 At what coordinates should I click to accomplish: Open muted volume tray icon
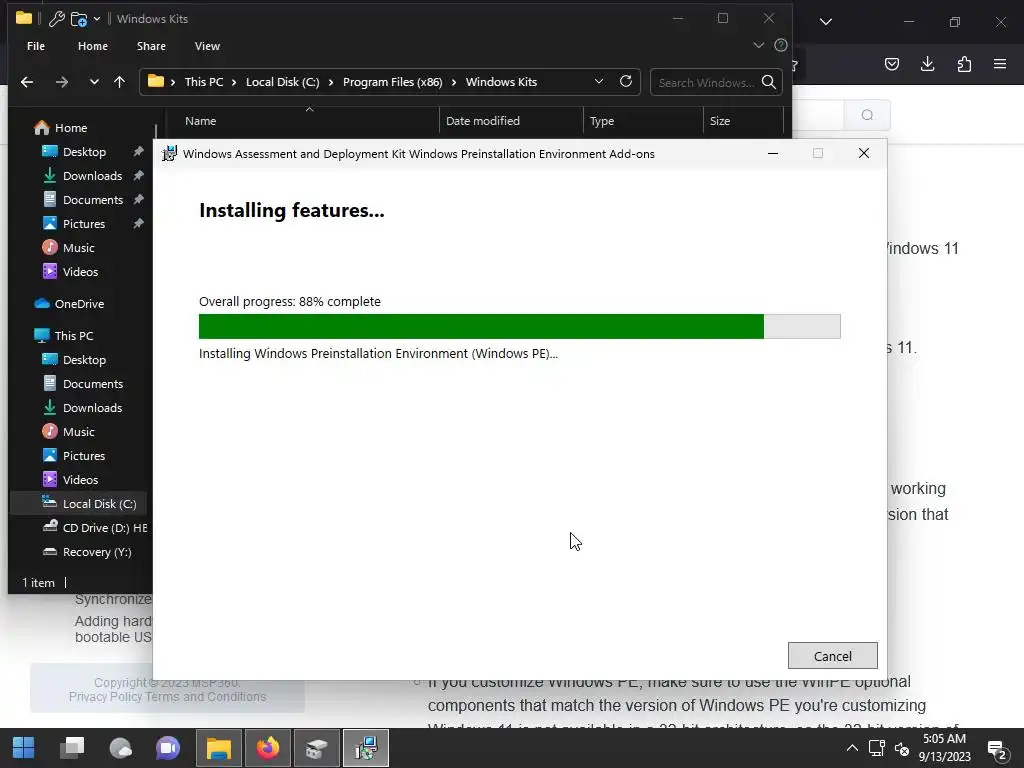click(902, 748)
